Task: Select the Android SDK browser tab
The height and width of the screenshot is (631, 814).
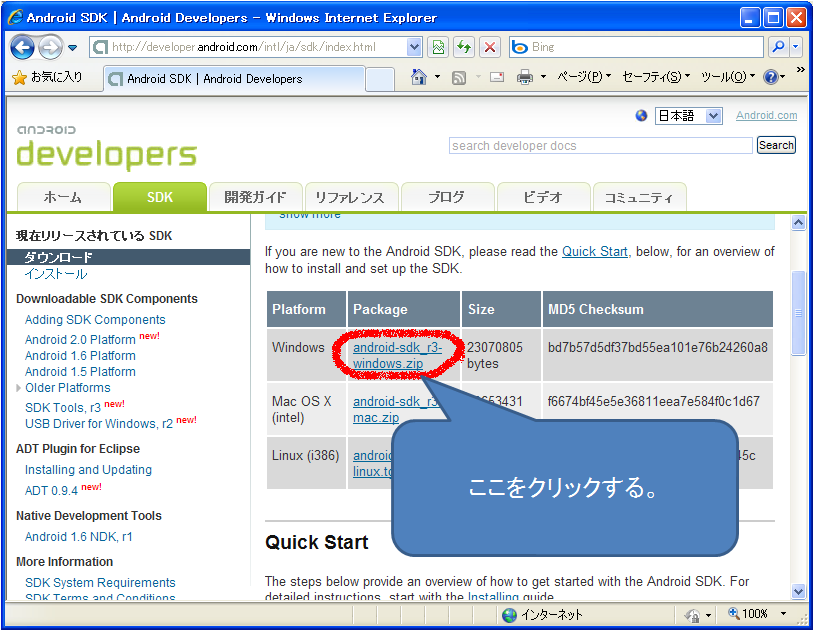Action: pyautogui.click(x=235, y=79)
